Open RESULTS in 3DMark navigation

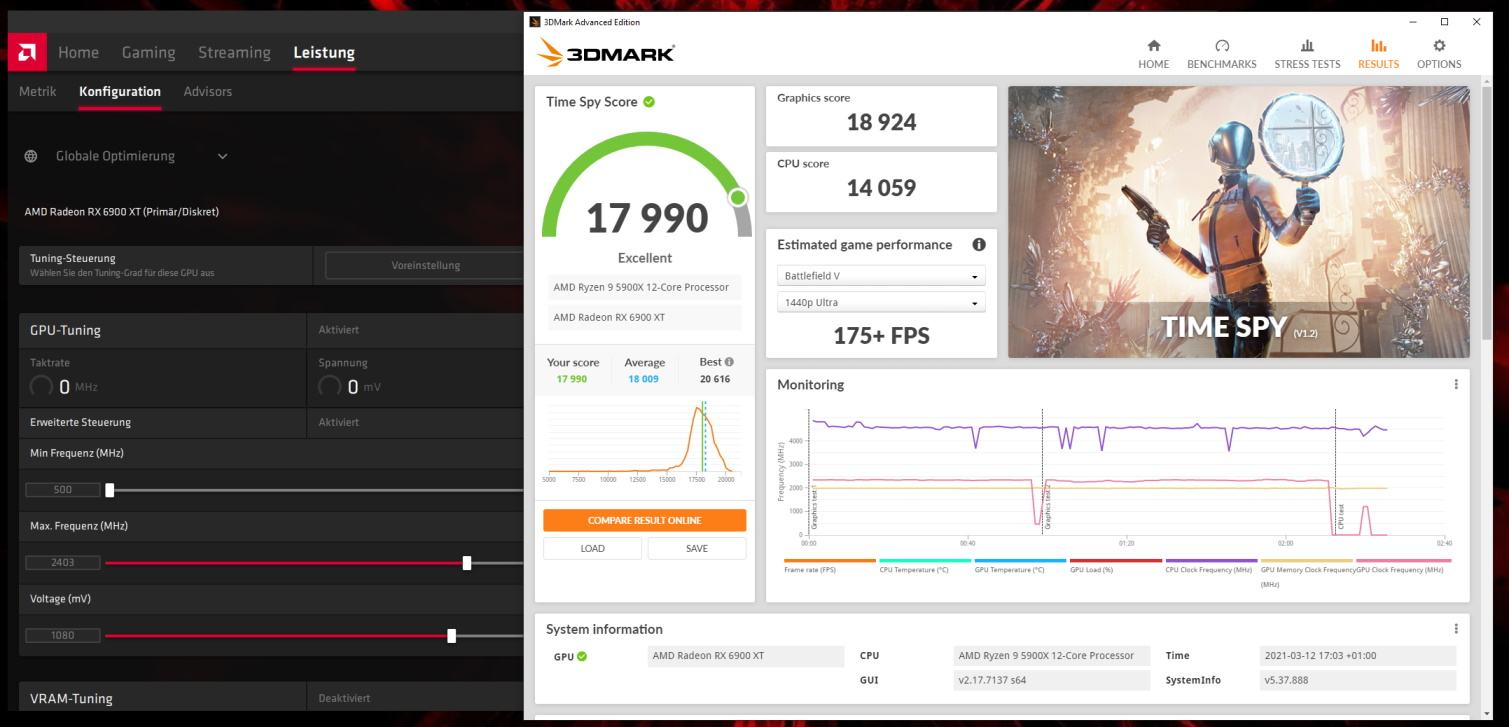click(x=1378, y=54)
